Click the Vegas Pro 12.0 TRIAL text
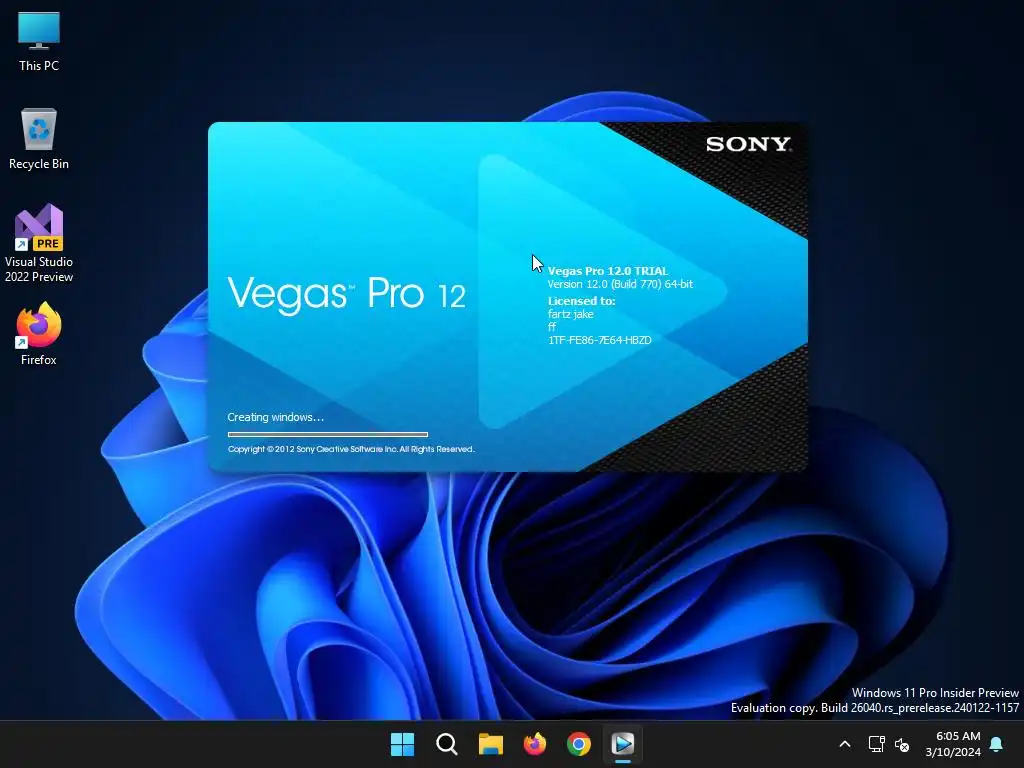 pos(608,271)
